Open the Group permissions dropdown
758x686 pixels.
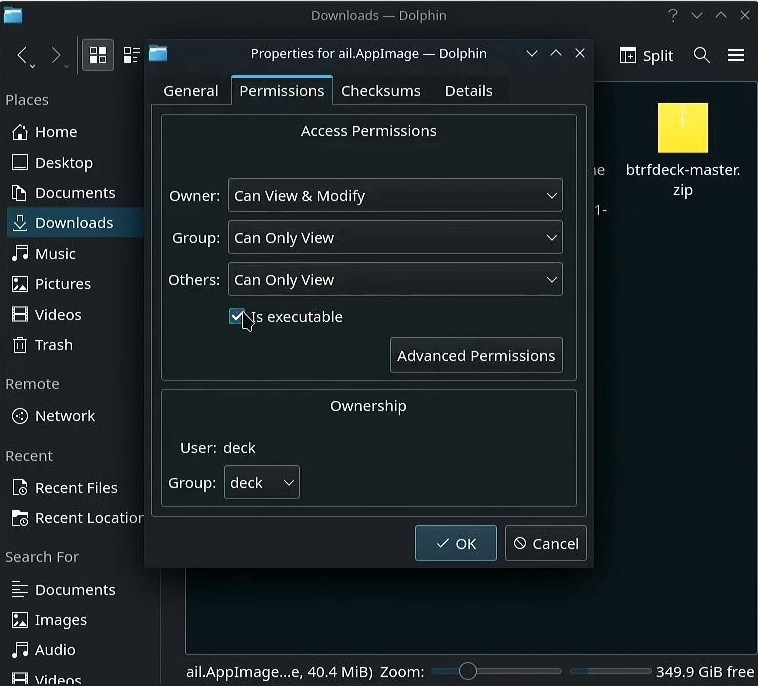coord(395,237)
